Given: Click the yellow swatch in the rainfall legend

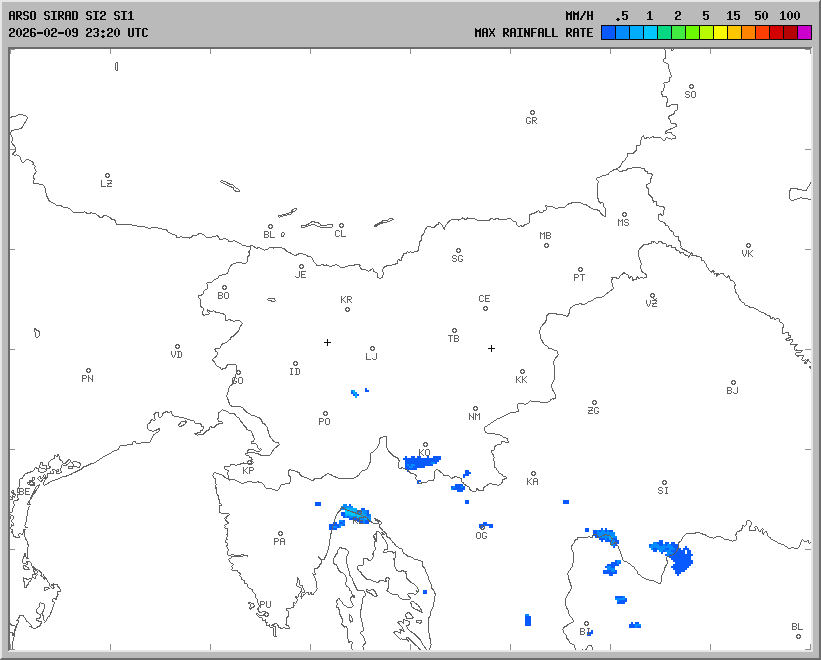Looking at the screenshot, I should [x=720, y=33].
